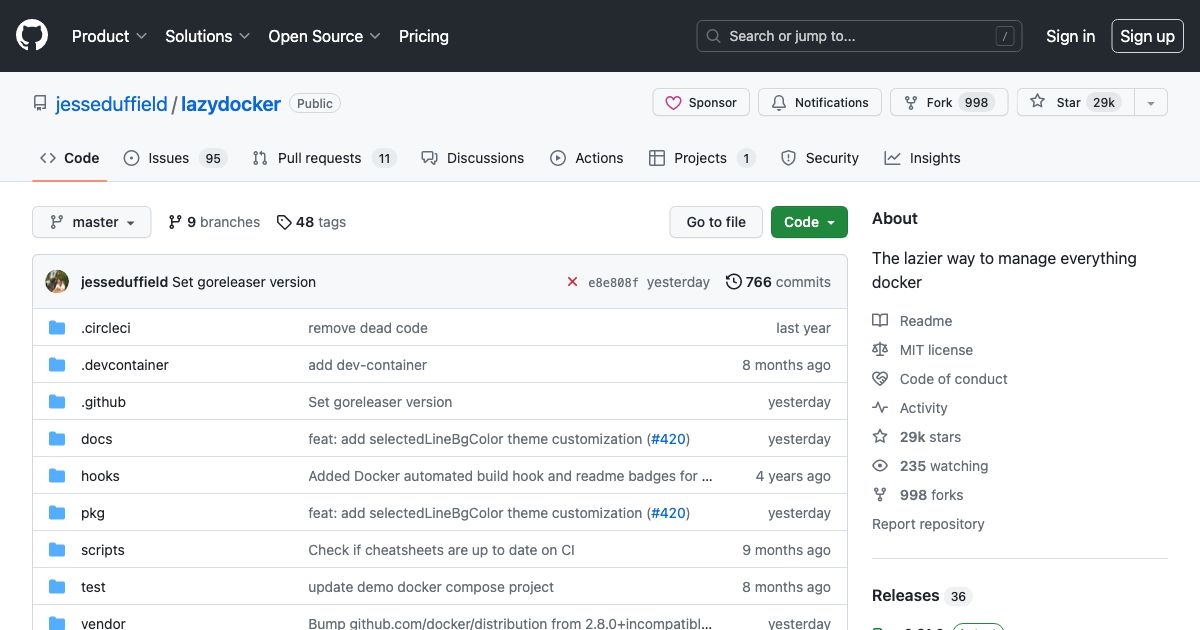The width and height of the screenshot is (1200, 630).
Task: Click the MIT license scales icon
Action: pyautogui.click(x=880, y=349)
